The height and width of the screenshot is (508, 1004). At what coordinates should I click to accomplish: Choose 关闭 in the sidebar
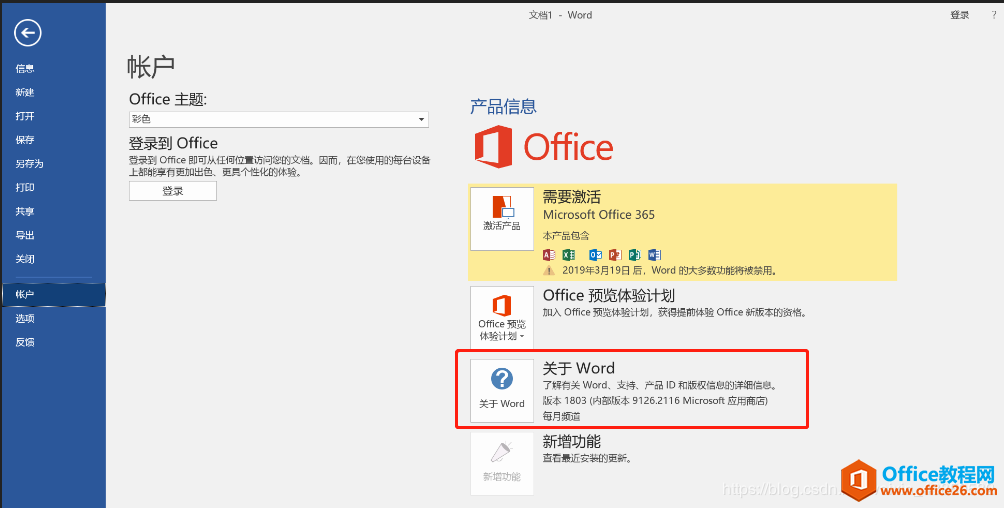click(x=25, y=259)
